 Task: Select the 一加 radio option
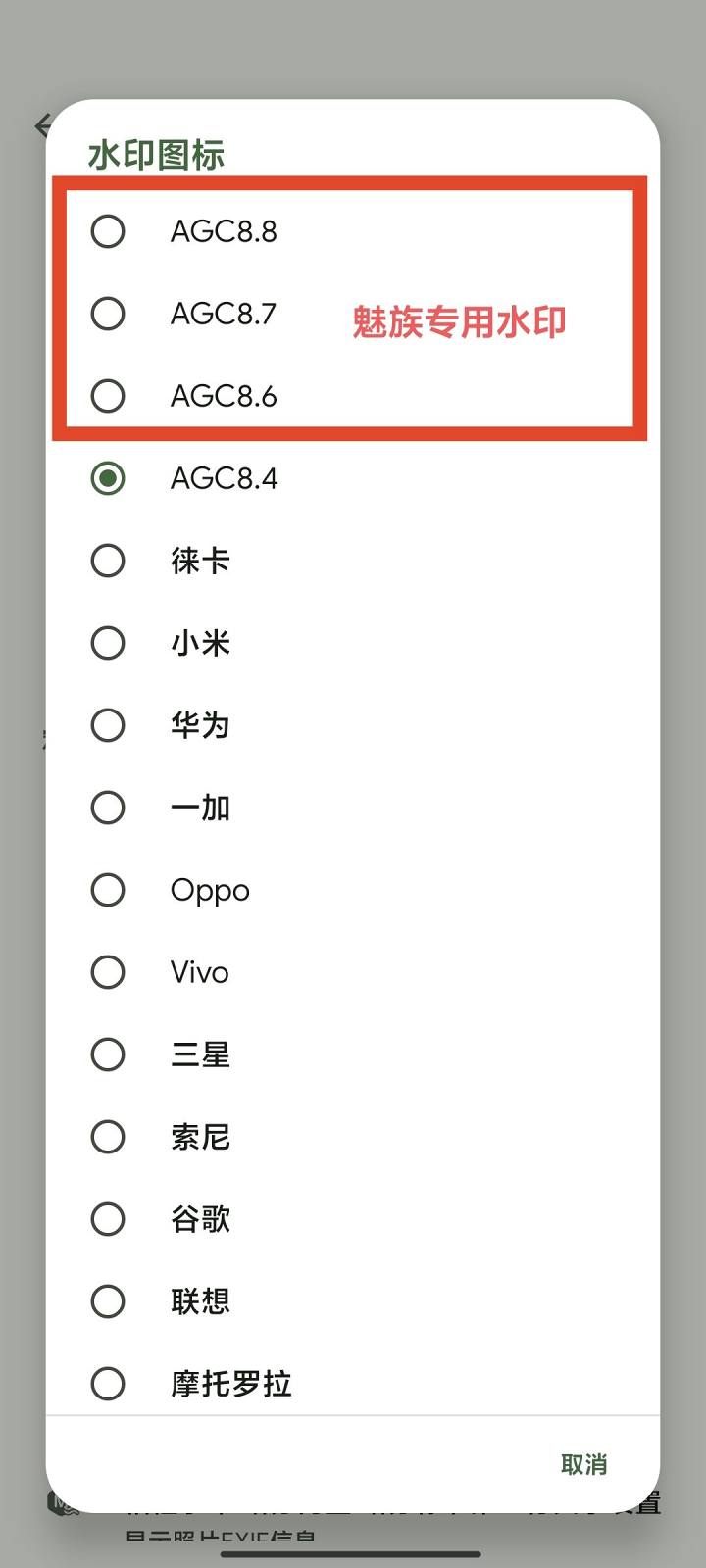(x=108, y=808)
